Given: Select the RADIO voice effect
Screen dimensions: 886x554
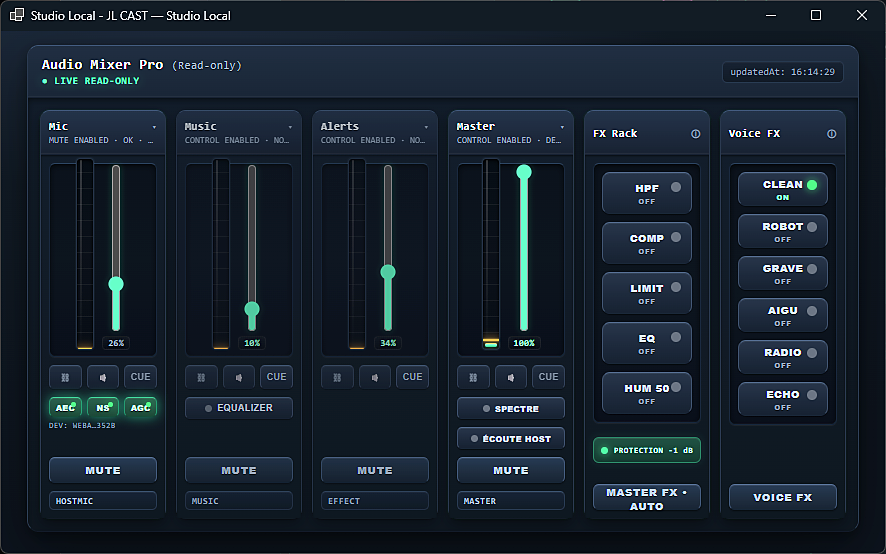Looking at the screenshot, I should [x=783, y=357].
